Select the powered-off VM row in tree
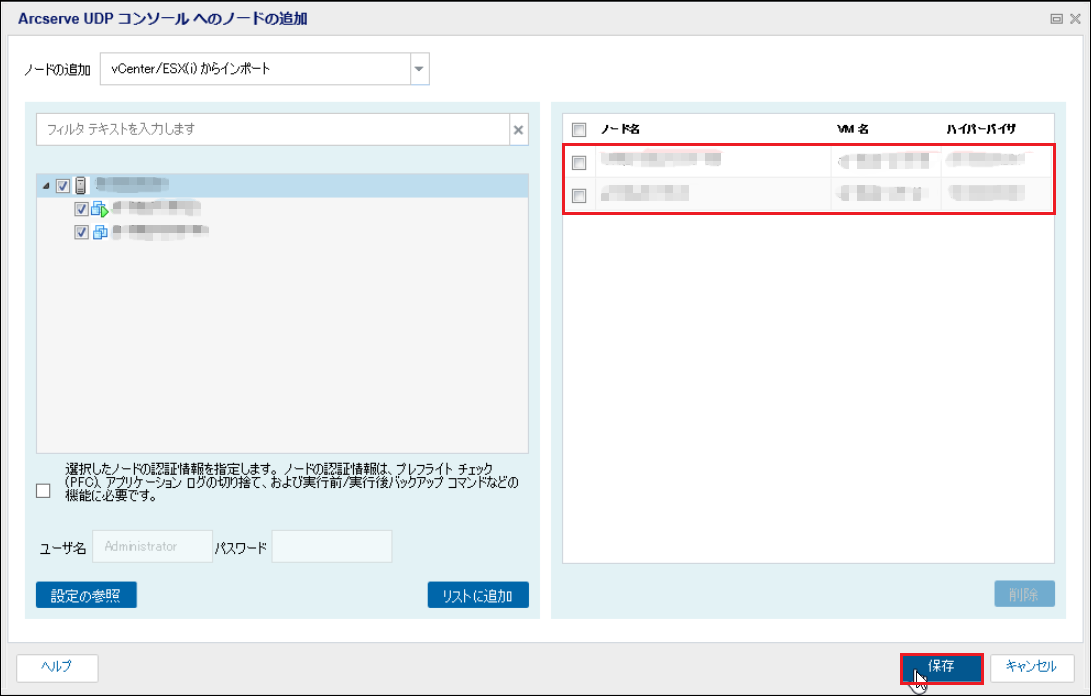1091x696 pixels. (x=282, y=232)
